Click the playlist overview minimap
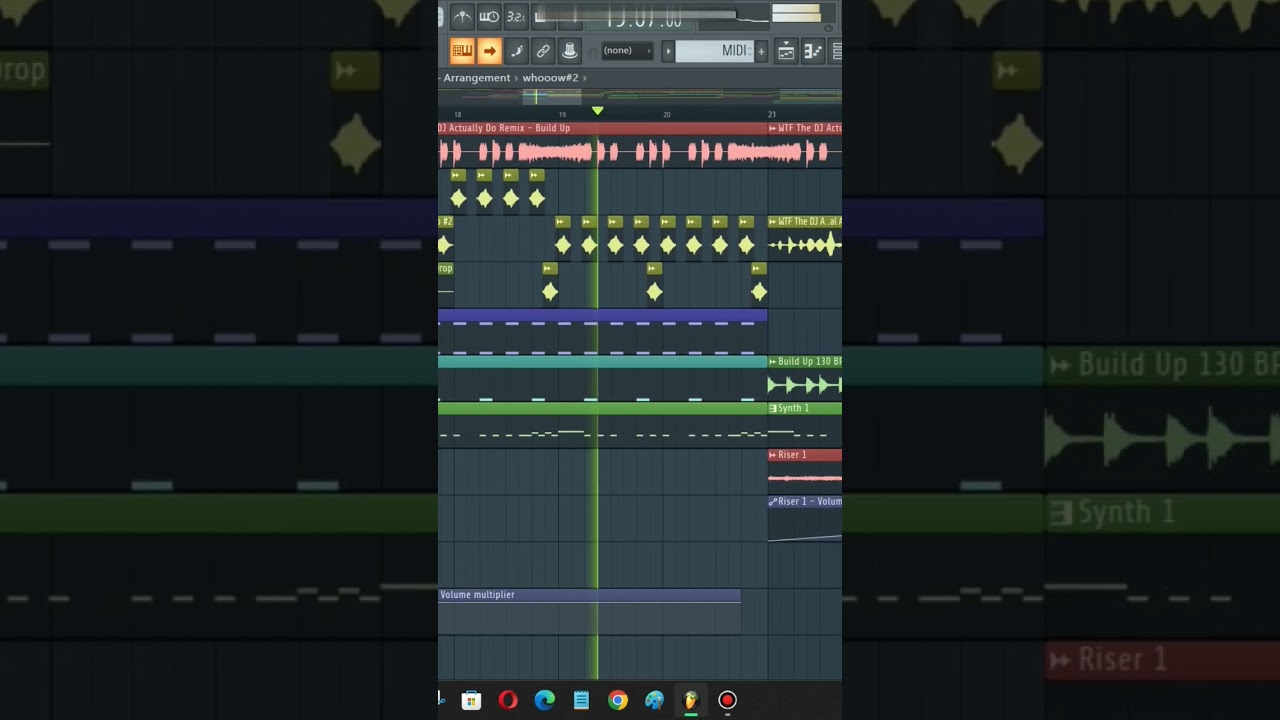 pyautogui.click(x=640, y=96)
